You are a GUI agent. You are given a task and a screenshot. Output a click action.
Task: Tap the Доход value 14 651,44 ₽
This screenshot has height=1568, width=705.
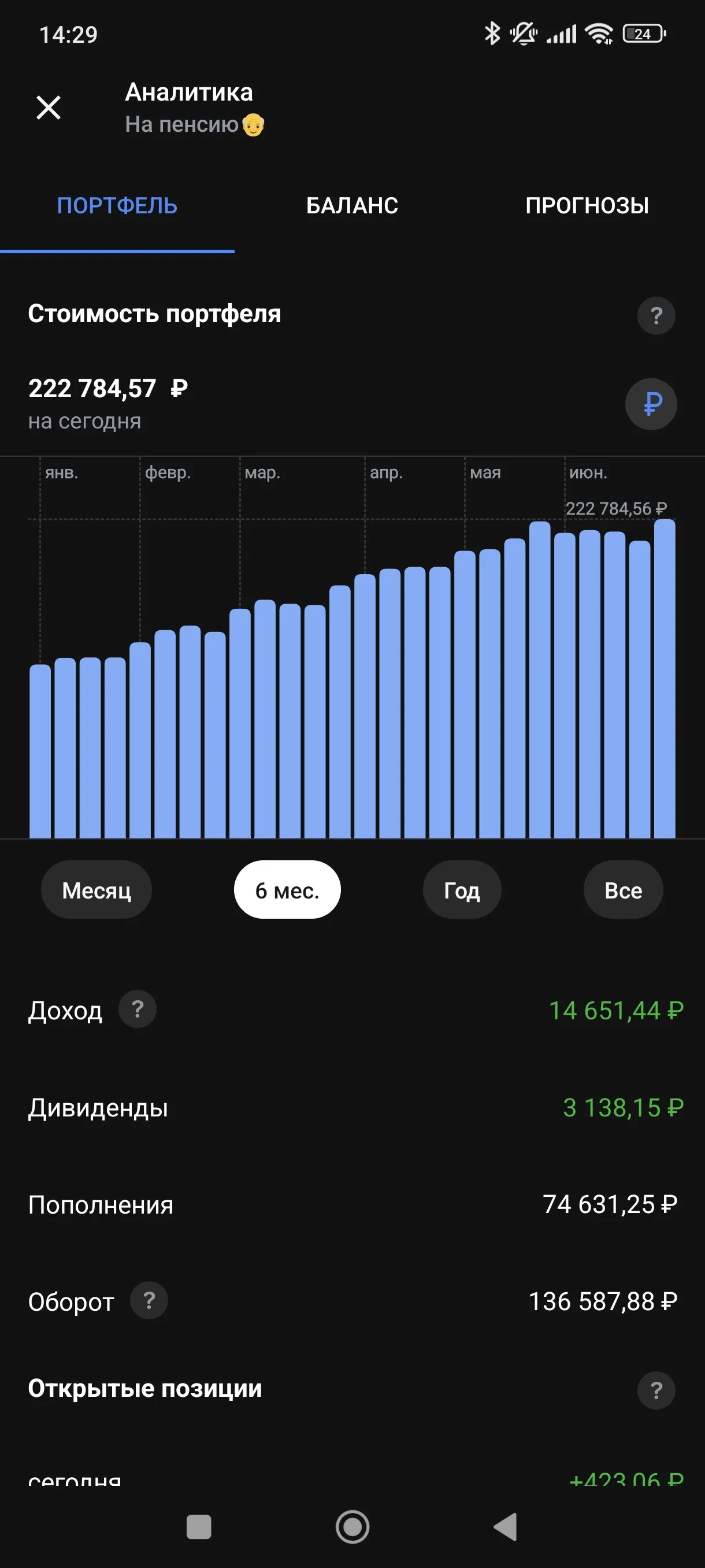click(616, 1011)
